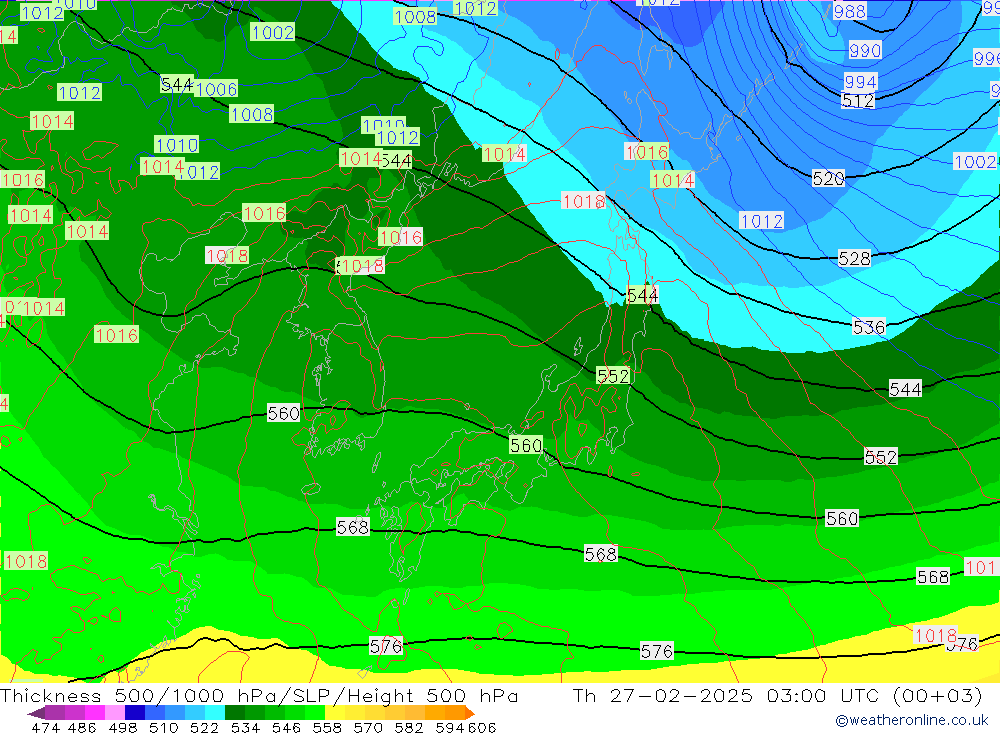Select the bright magenta legend swatch left of 498

94,713
